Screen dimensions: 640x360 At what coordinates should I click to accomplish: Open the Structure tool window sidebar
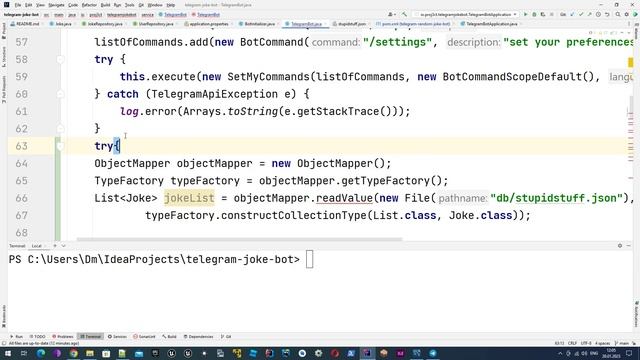[x=4, y=57]
